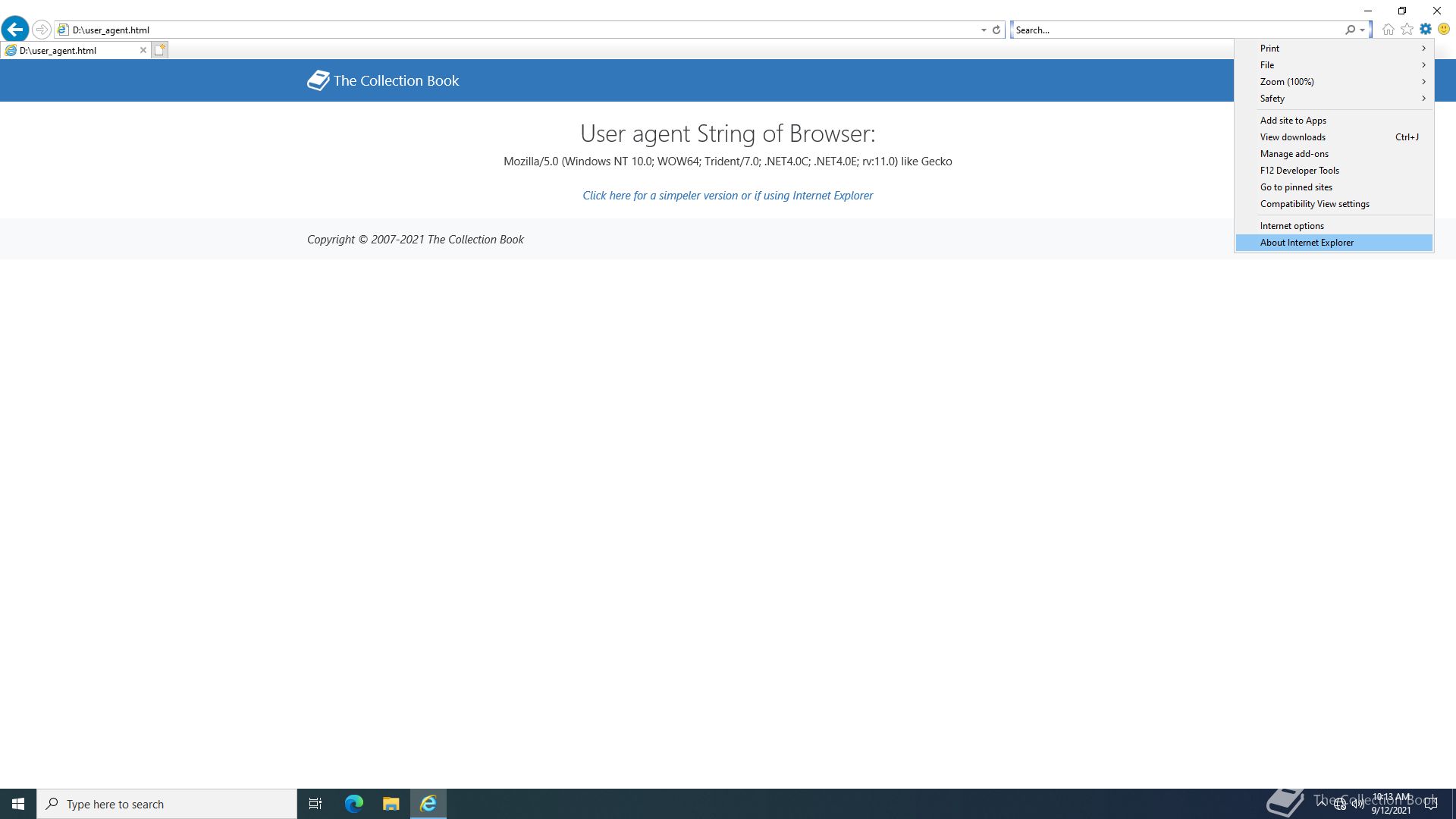The height and width of the screenshot is (819, 1456).
Task: Refresh the page using reload icon
Action: coord(996,30)
